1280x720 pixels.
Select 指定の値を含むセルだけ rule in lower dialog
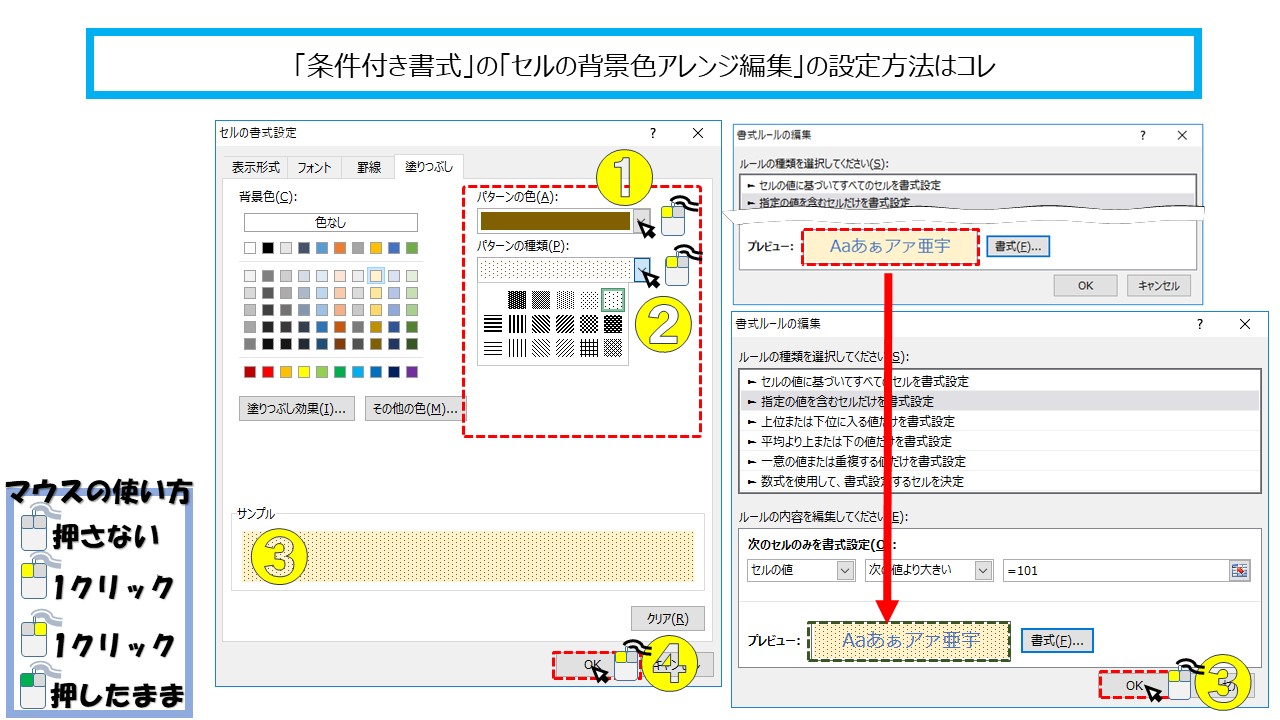point(1000,401)
